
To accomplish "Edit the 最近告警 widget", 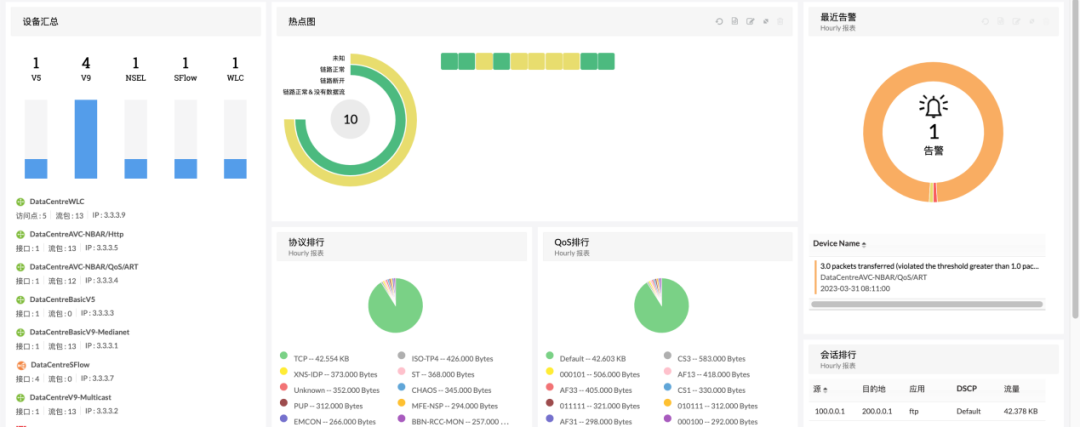I will coord(1016,21).
